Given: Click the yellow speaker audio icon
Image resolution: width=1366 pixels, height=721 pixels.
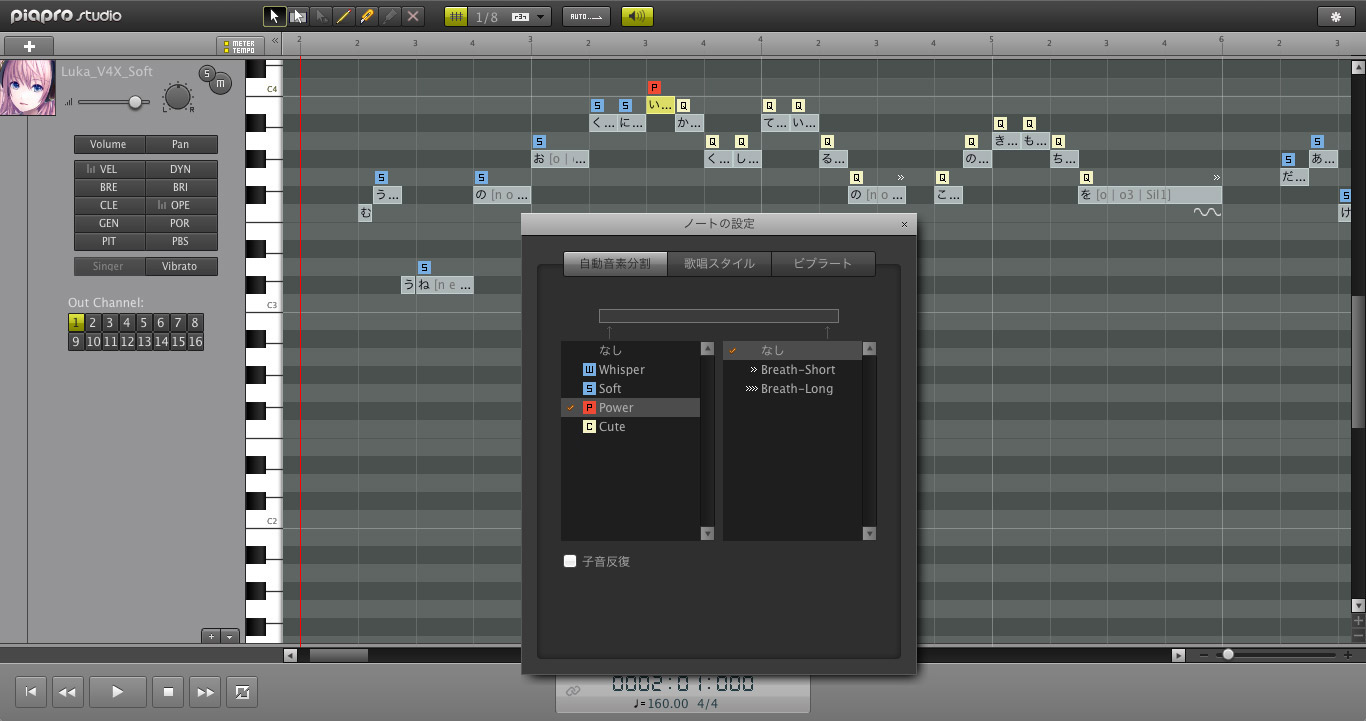Looking at the screenshot, I should tap(636, 17).
